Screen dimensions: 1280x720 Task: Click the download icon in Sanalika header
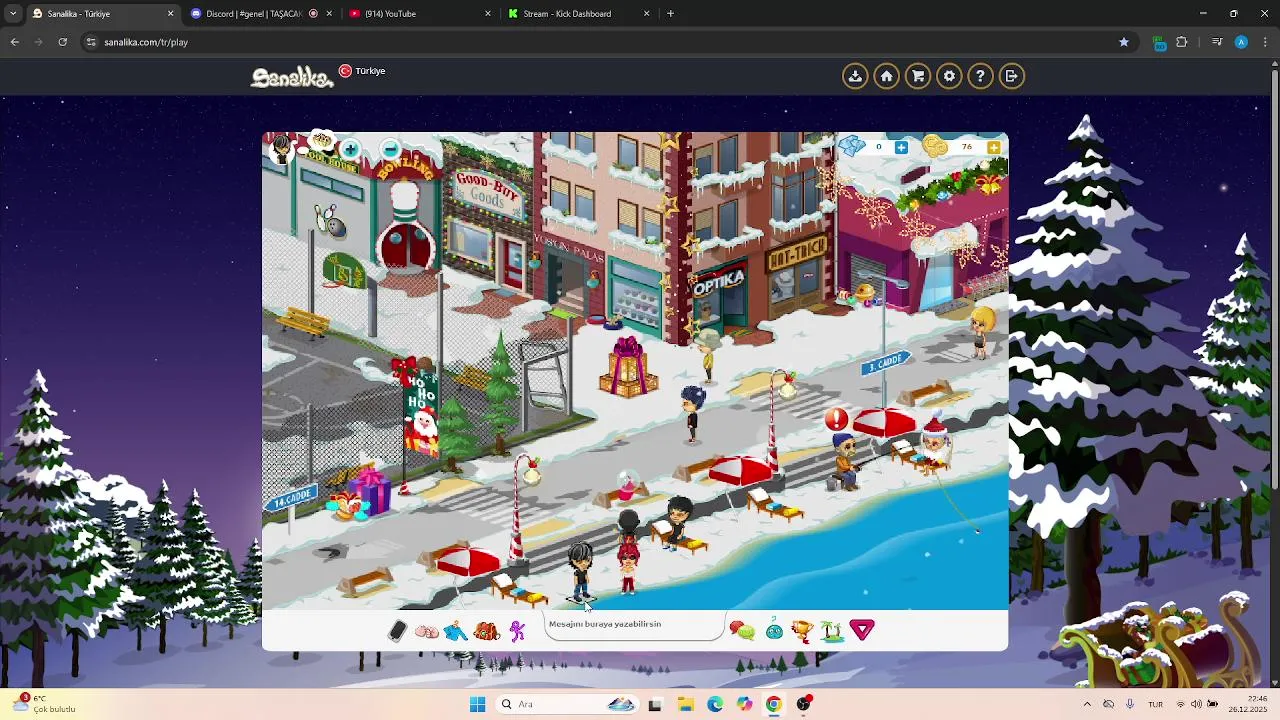855,76
